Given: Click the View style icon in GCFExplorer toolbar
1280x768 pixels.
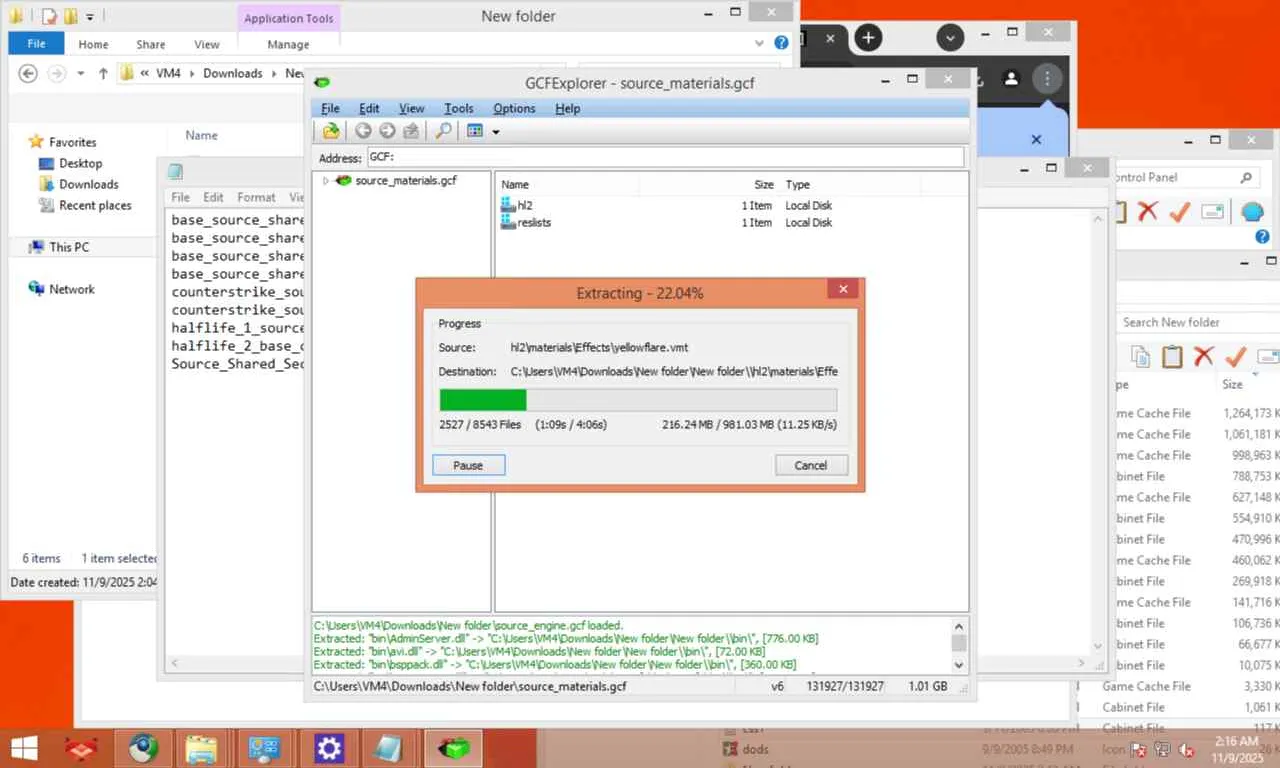Looking at the screenshot, I should tap(475, 131).
